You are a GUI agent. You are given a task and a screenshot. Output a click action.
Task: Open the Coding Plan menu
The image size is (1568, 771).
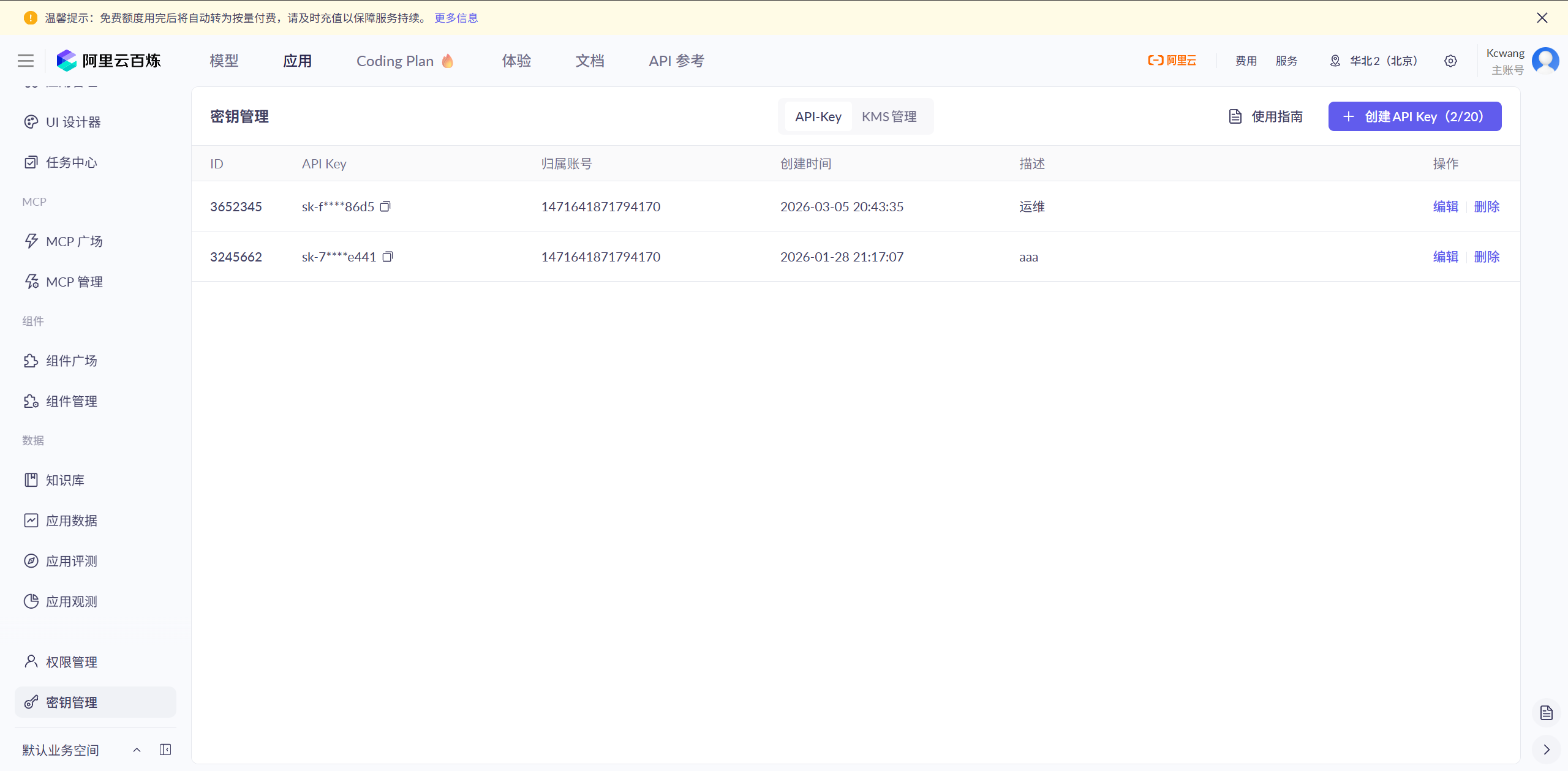(405, 61)
